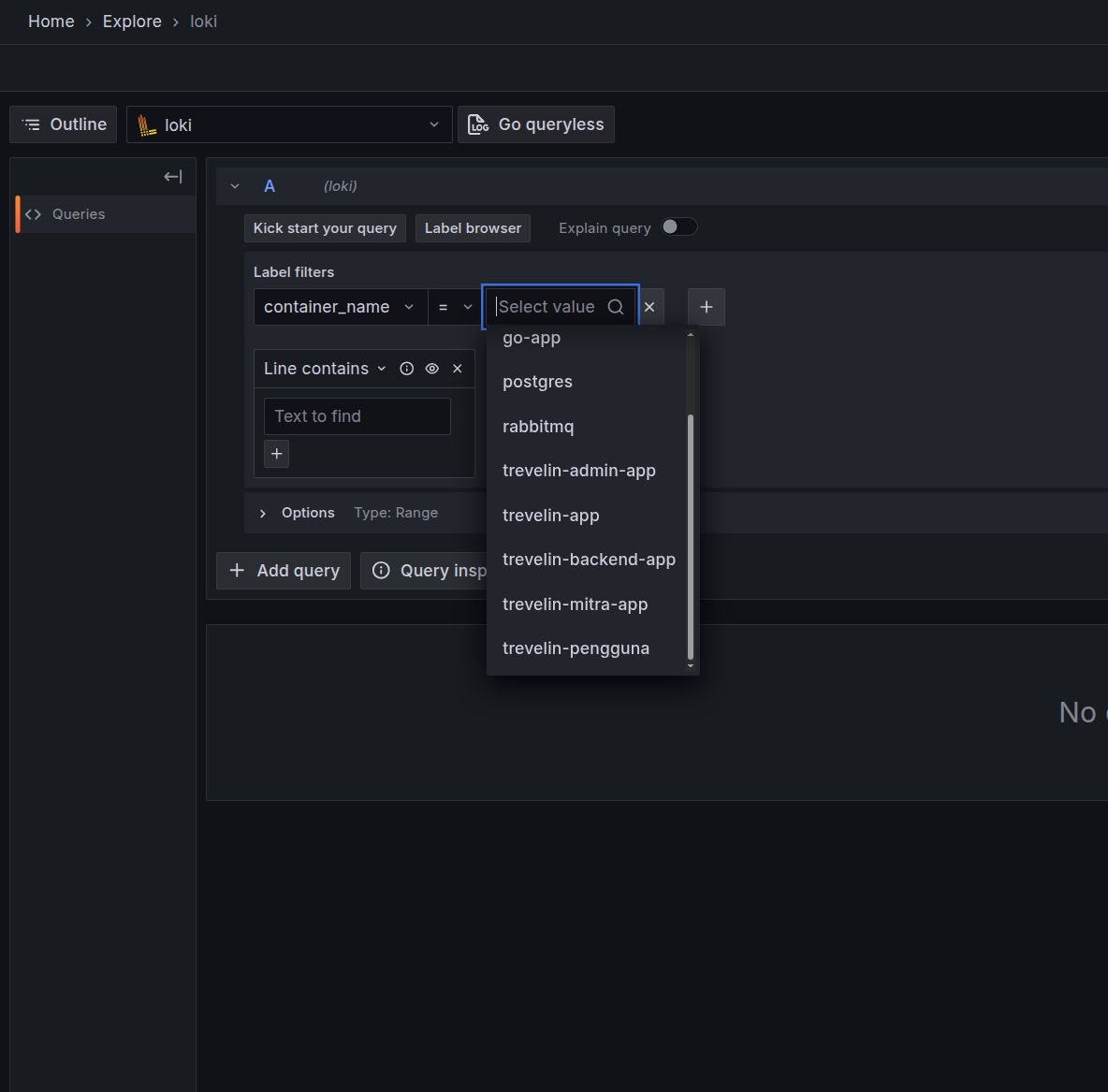Image resolution: width=1108 pixels, height=1092 pixels.
Task: Remove the container_name label filter
Action: tap(649, 307)
